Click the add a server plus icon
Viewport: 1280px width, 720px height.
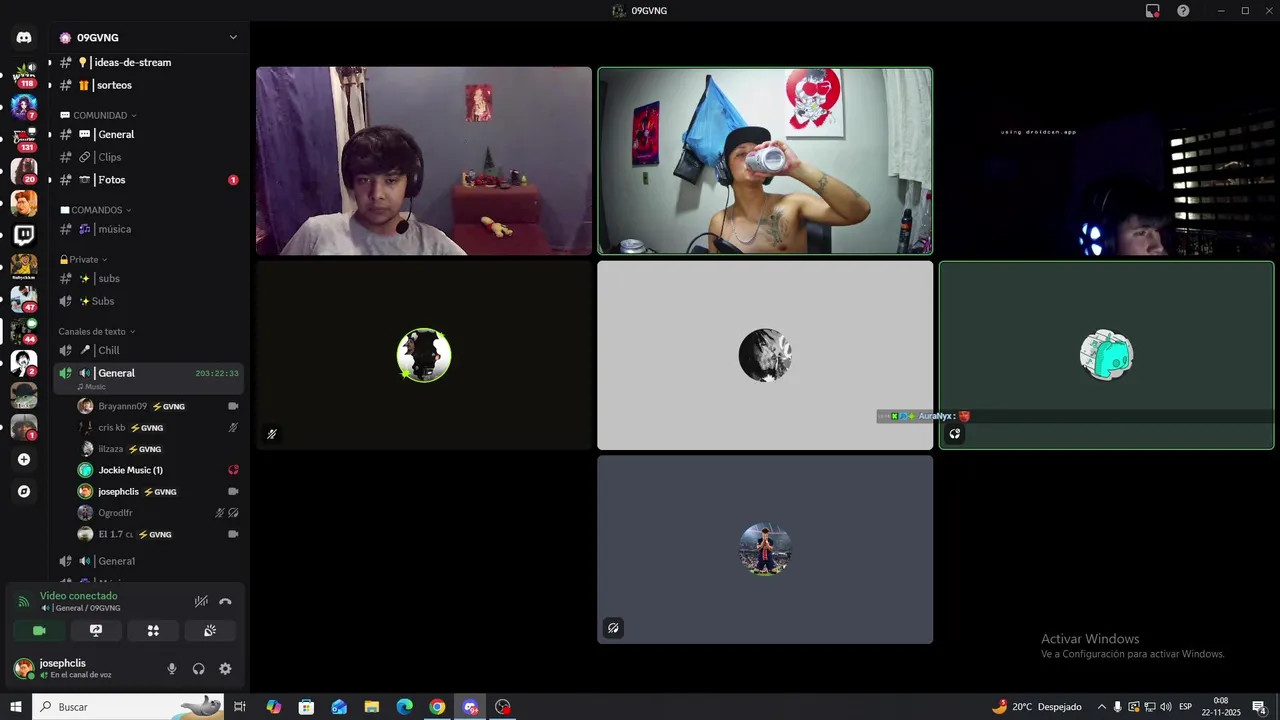(24, 459)
